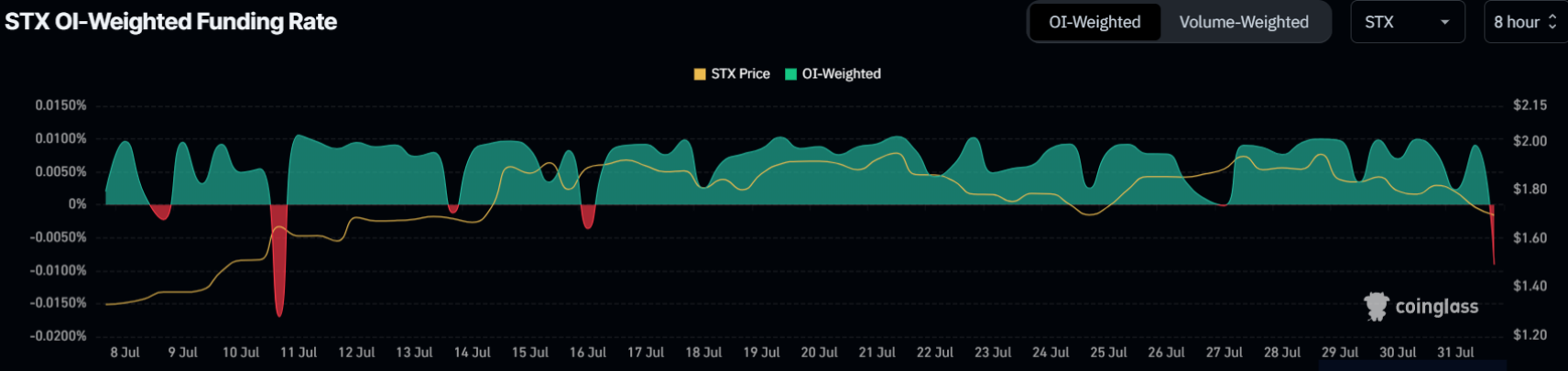Image resolution: width=1568 pixels, height=371 pixels.
Task: Click the 14 Jul x-axis label
Action: [x=473, y=353]
